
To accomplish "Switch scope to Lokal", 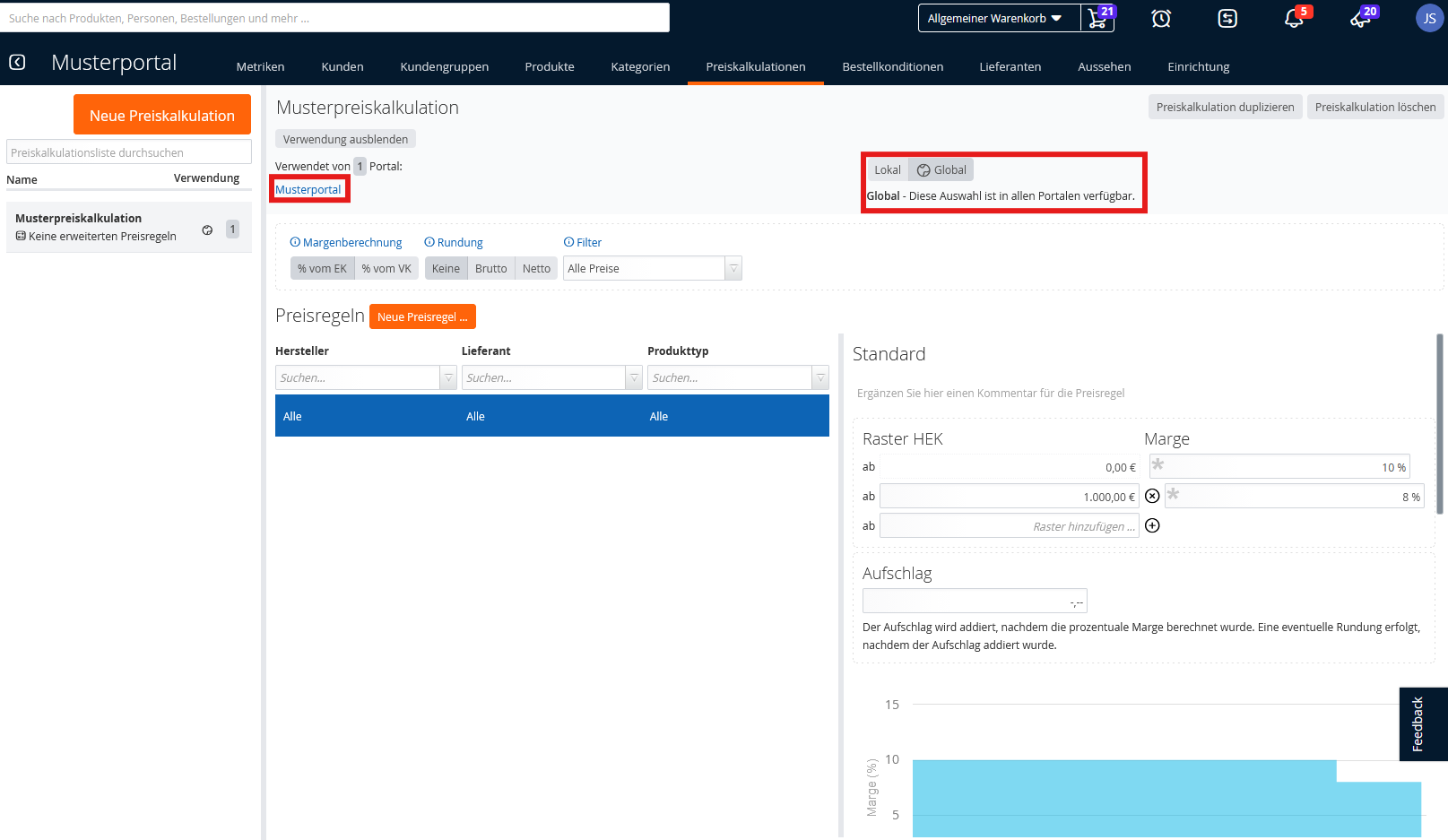I will (887, 169).
